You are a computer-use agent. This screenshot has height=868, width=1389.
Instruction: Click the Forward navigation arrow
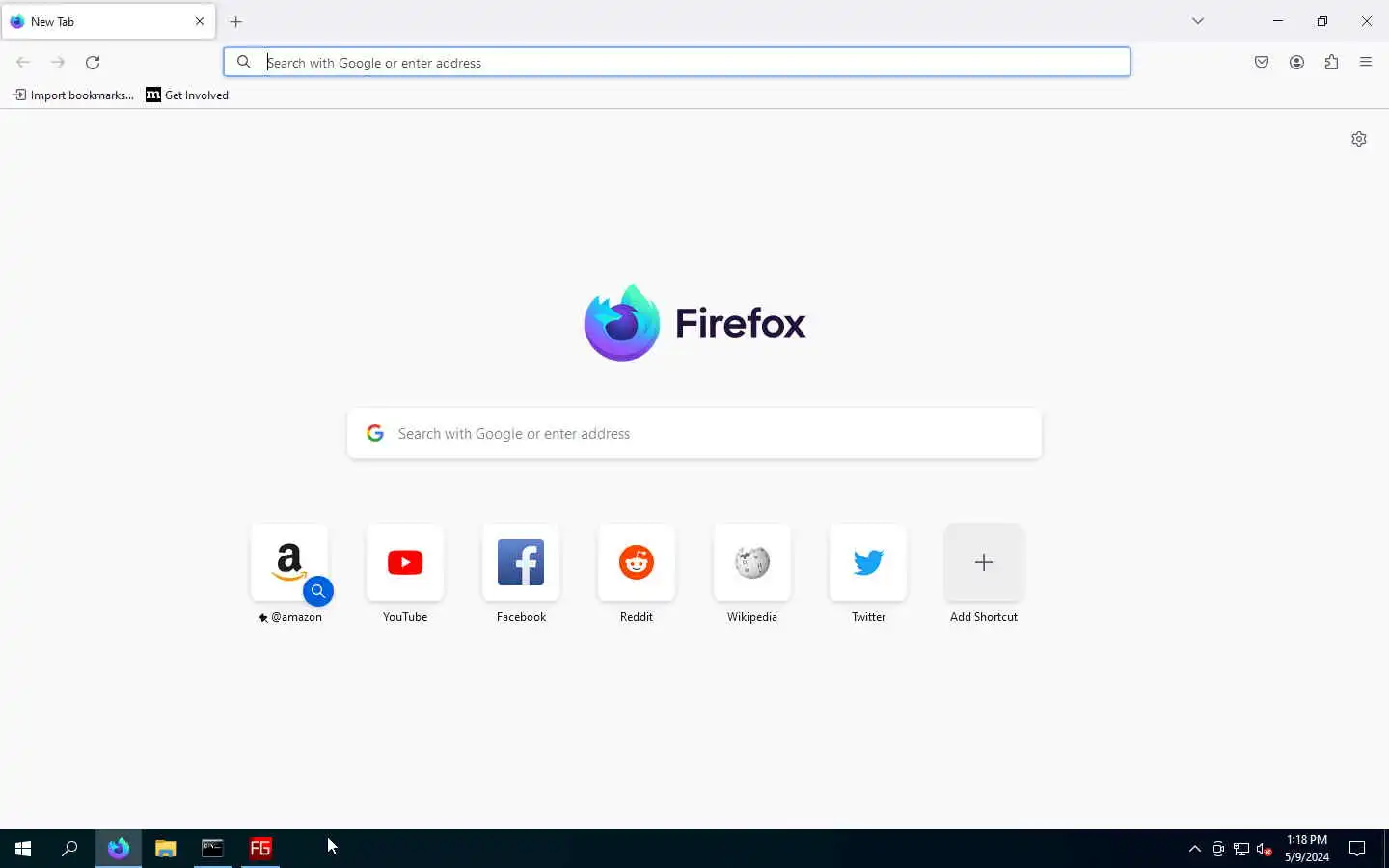click(x=58, y=63)
